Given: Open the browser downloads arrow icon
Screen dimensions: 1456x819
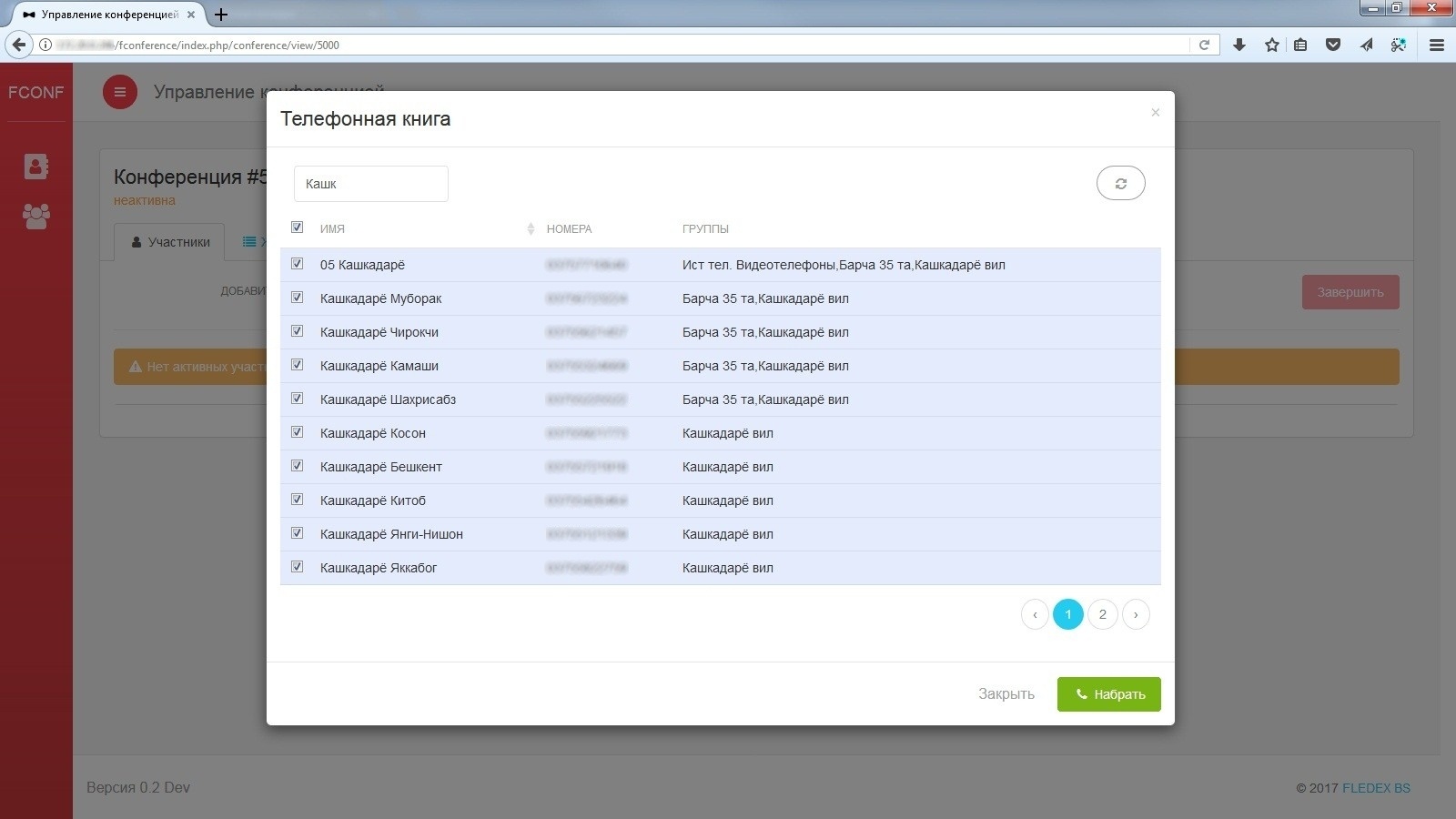Looking at the screenshot, I should point(1239,45).
